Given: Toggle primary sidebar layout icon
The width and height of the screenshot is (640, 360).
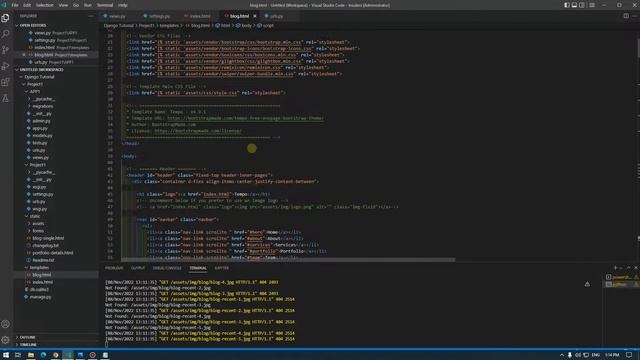Looking at the screenshot, I should (567, 5).
